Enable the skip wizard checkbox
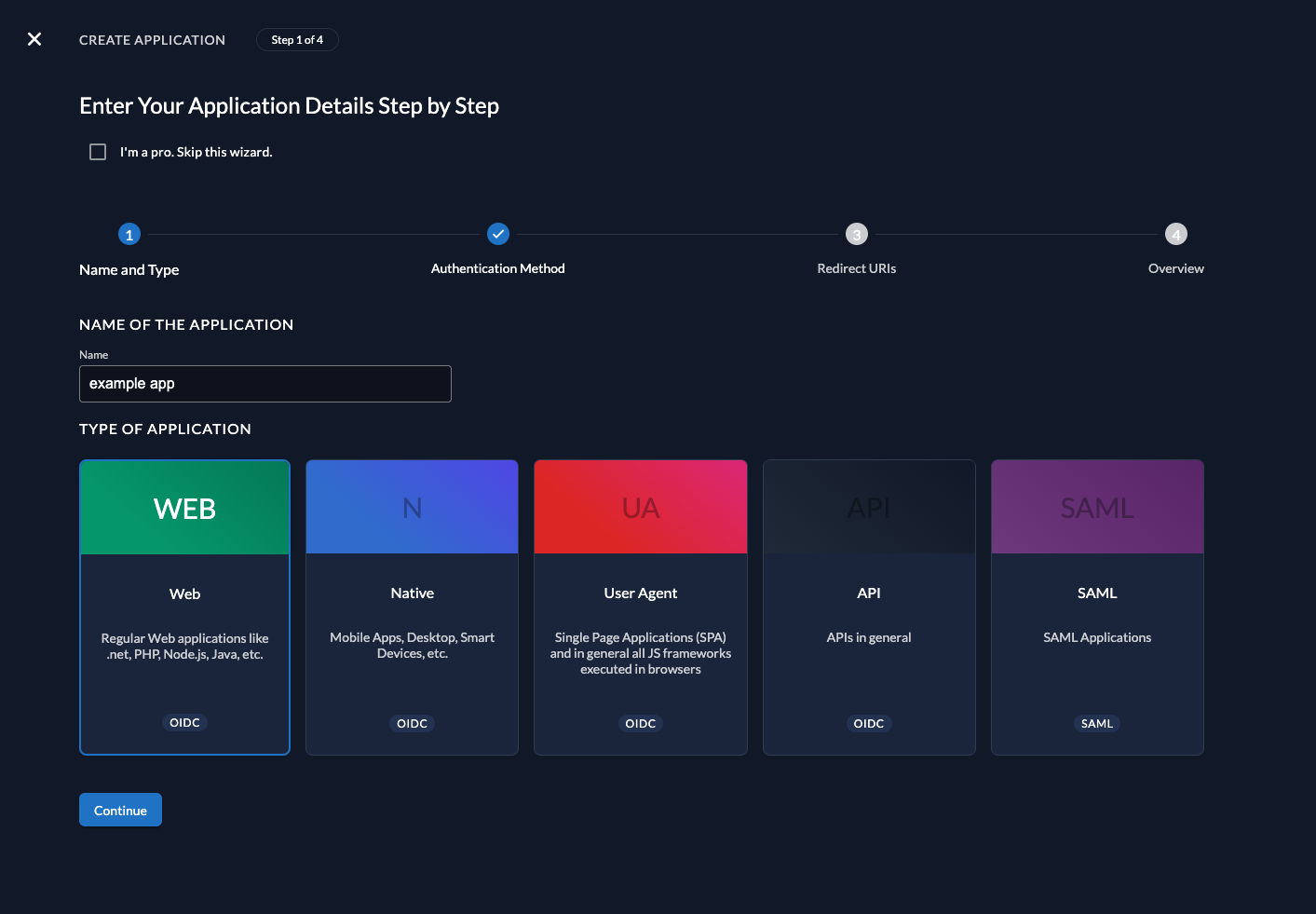This screenshot has height=914, width=1316. pos(98,151)
